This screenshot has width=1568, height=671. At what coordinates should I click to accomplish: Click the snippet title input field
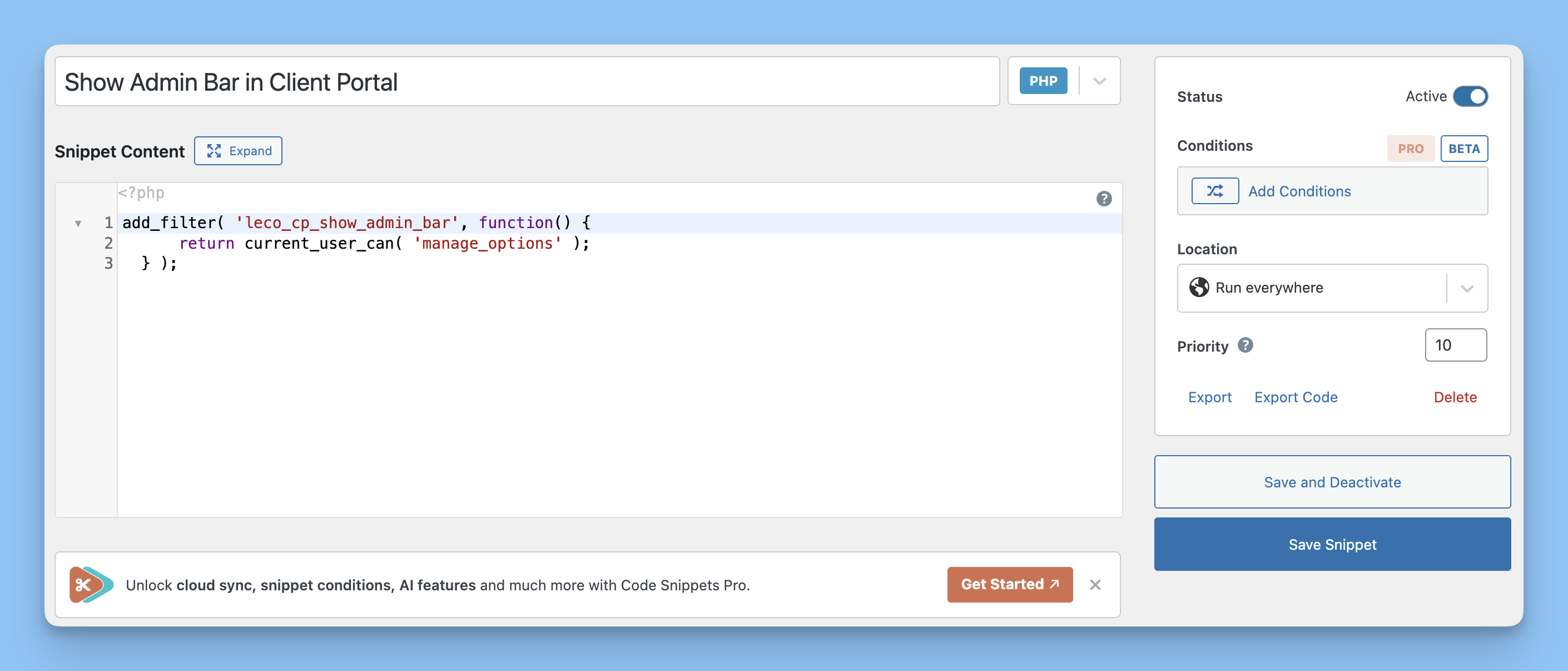[527, 82]
